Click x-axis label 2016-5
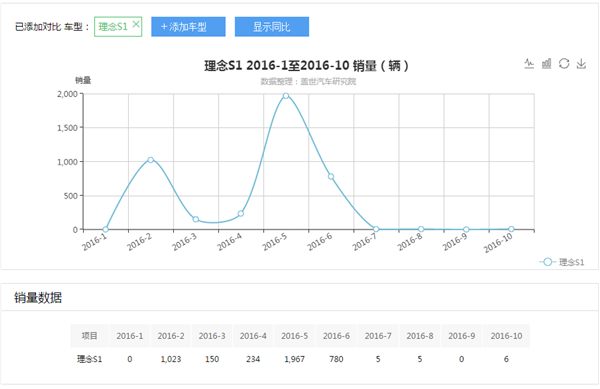The image size is (600, 389). pyautogui.click(x=274, y=242)
